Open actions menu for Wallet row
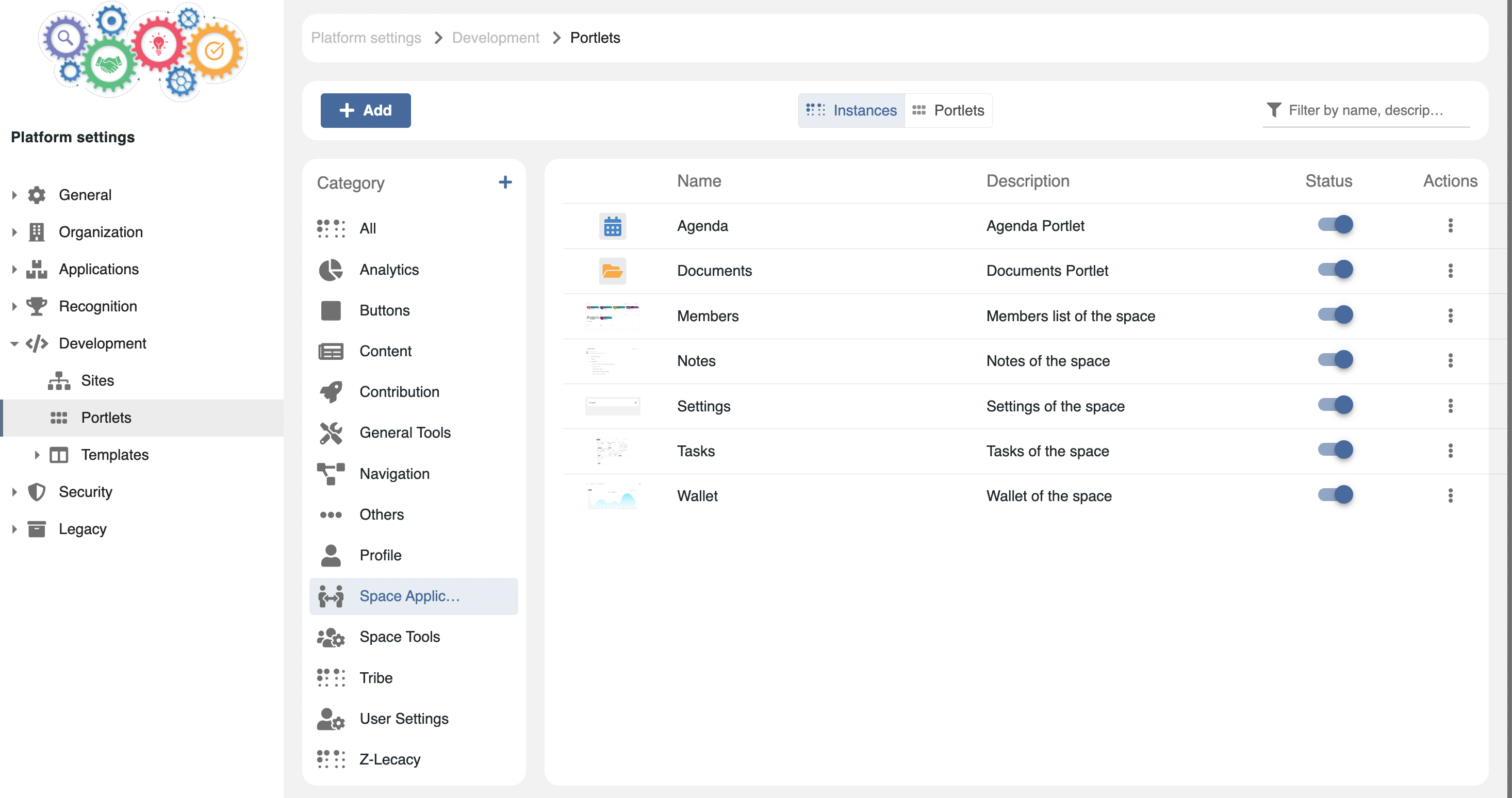 [x=1450, y=496]
